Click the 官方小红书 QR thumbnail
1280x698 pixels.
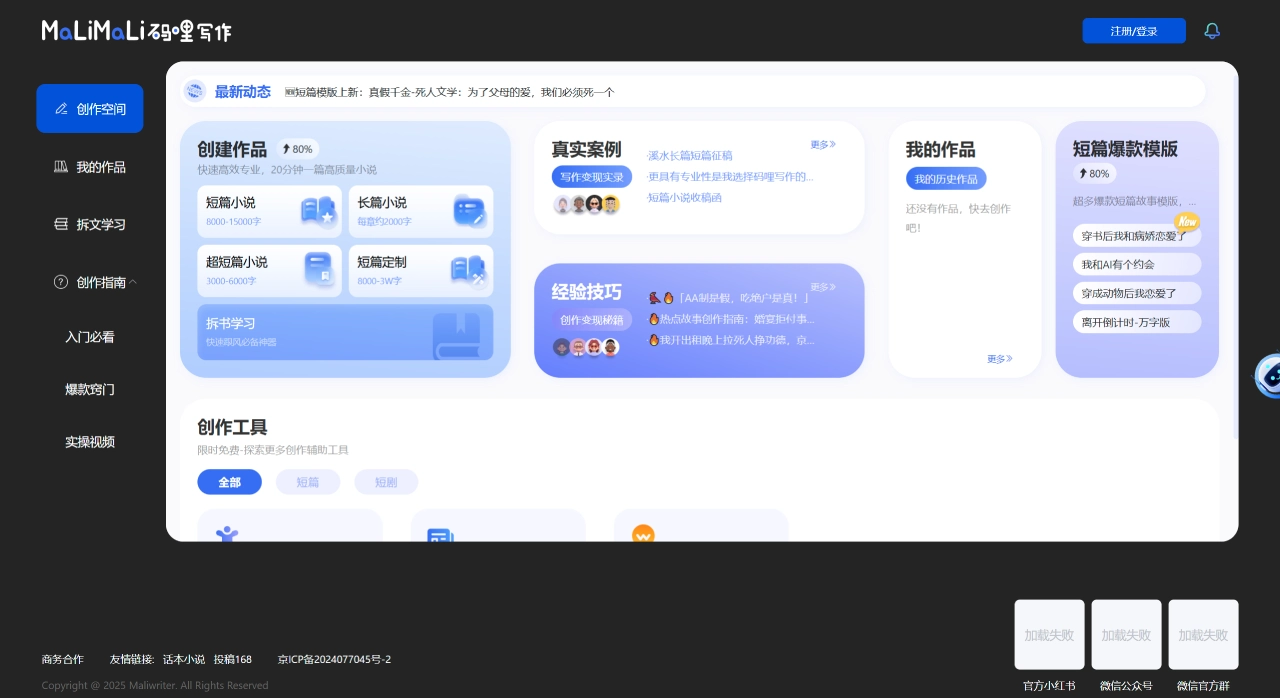point(1050,635)
